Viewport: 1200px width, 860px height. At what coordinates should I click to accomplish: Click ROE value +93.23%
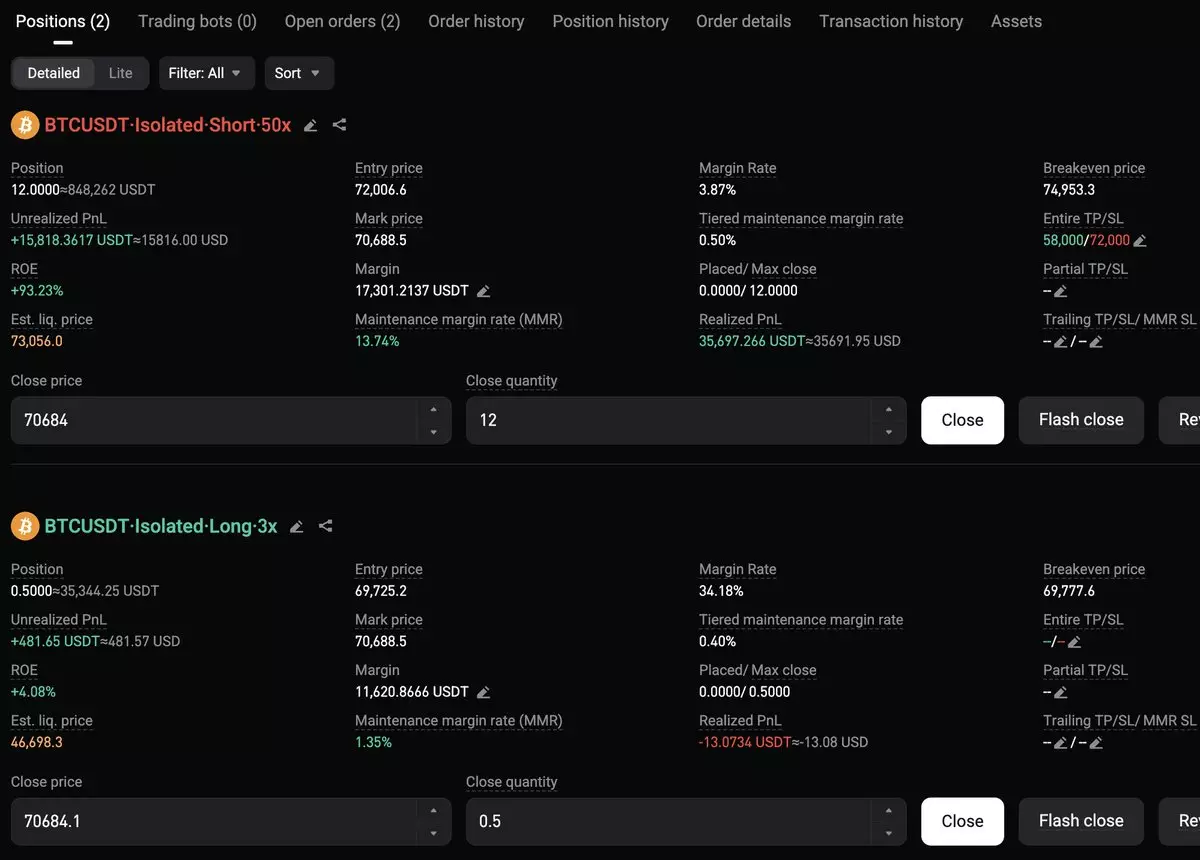pyautogui.click(x=37, y=291)
